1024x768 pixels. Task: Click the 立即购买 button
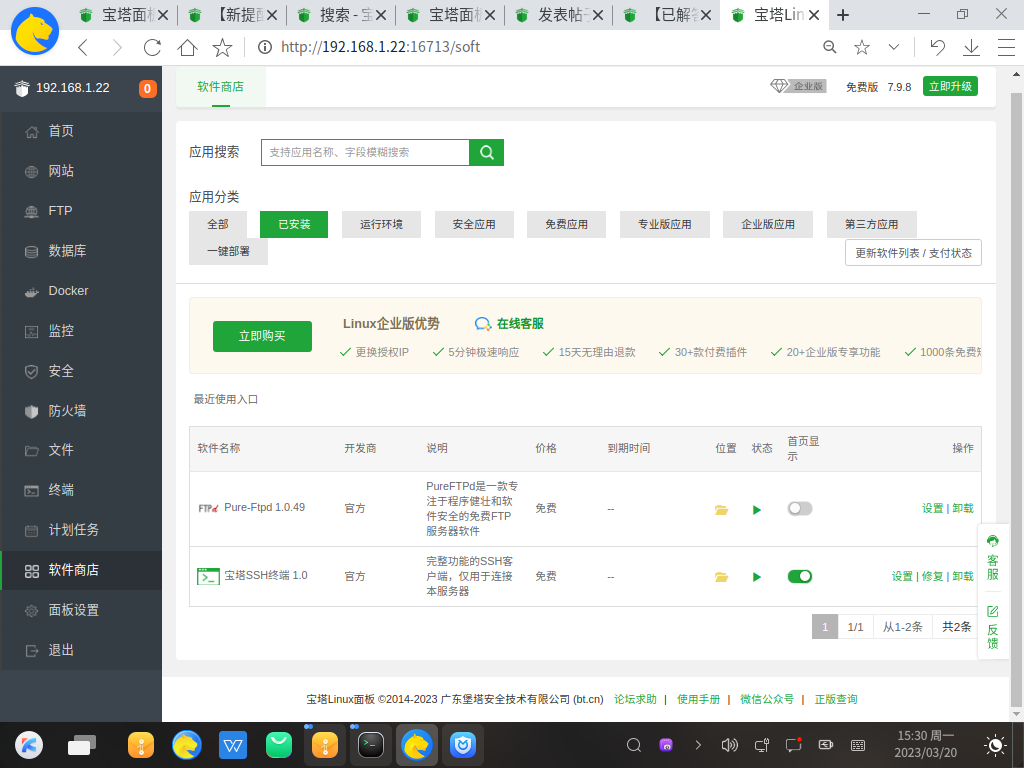(262, 336)
